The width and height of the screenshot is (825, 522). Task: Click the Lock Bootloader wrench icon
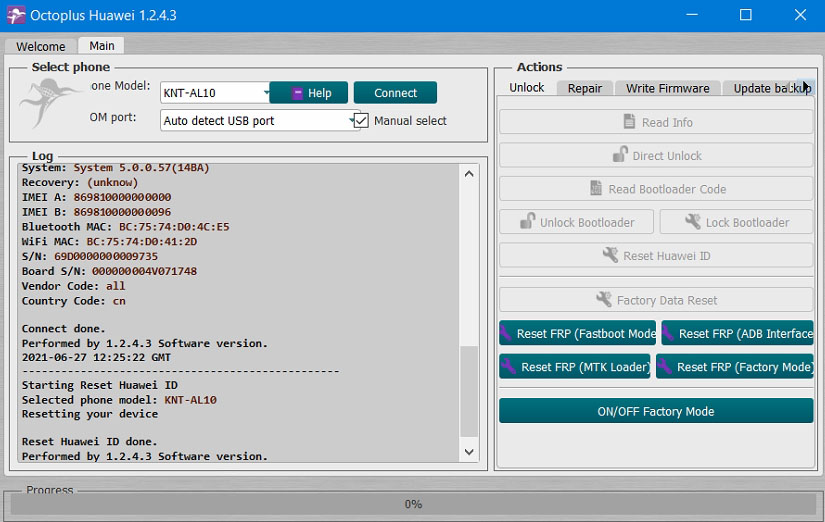coord(693,222)
